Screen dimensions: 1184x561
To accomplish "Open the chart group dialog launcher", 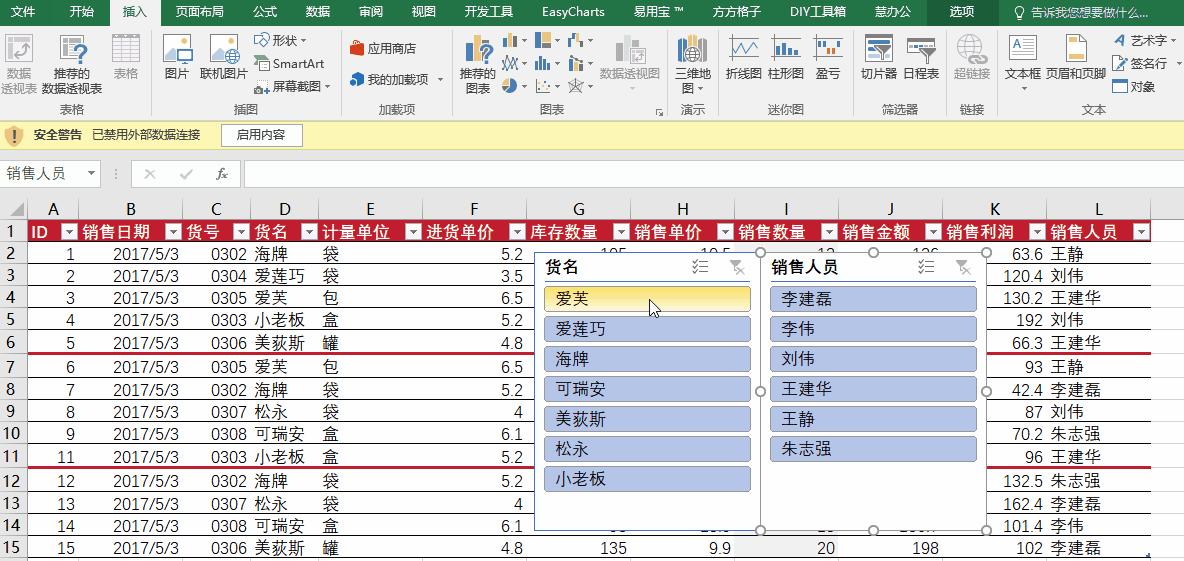I will pos(659,113).
